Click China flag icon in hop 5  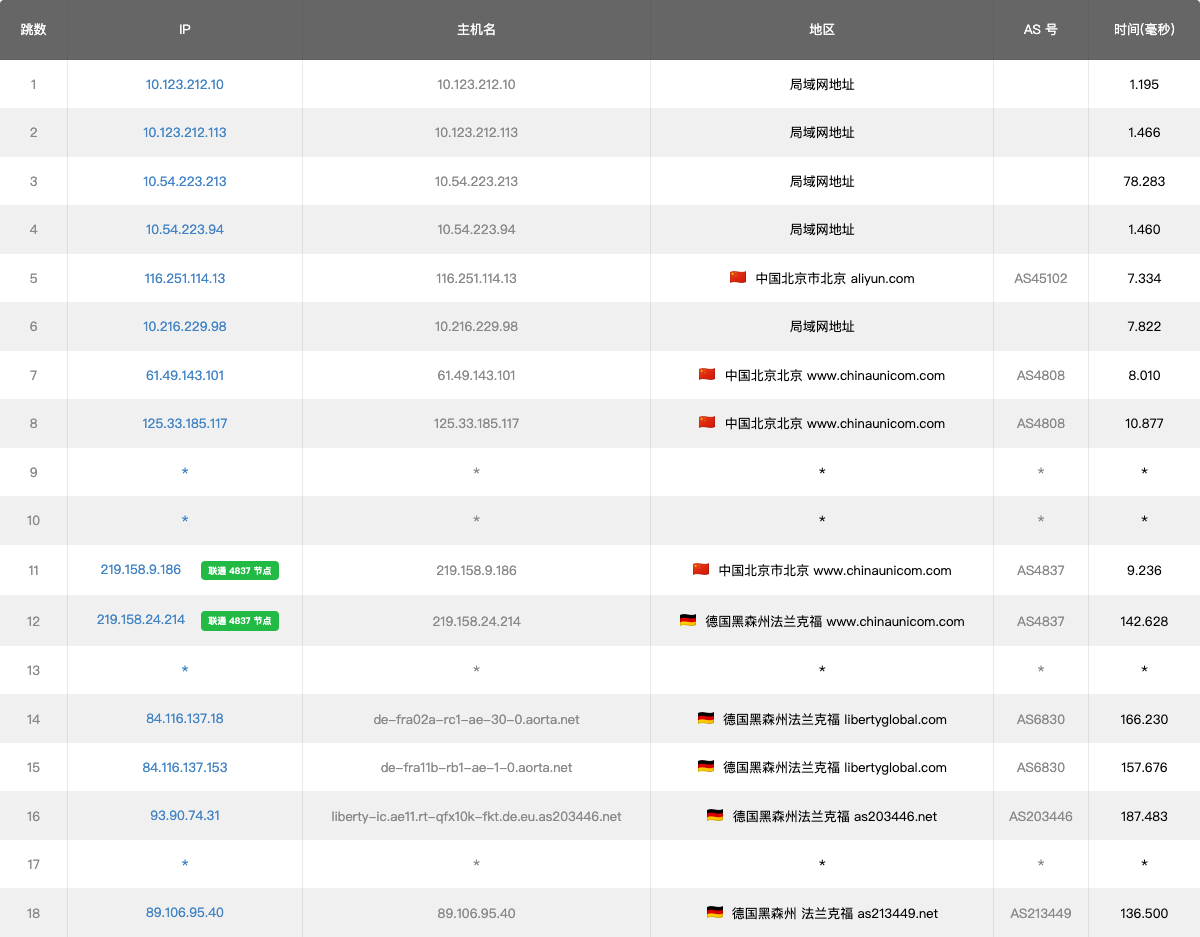coord(738,278)
